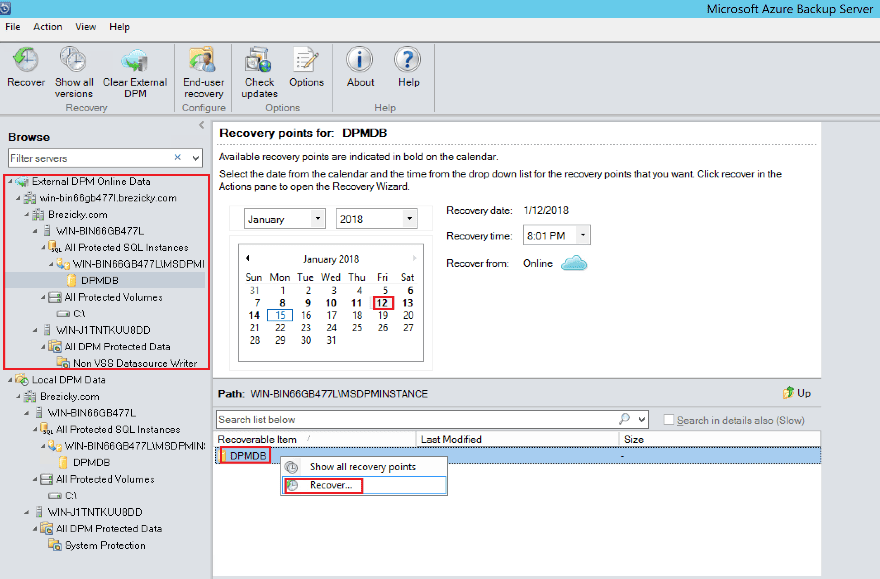Select All DPM Protected Data under Local DPM Data

tap(109, 529)
